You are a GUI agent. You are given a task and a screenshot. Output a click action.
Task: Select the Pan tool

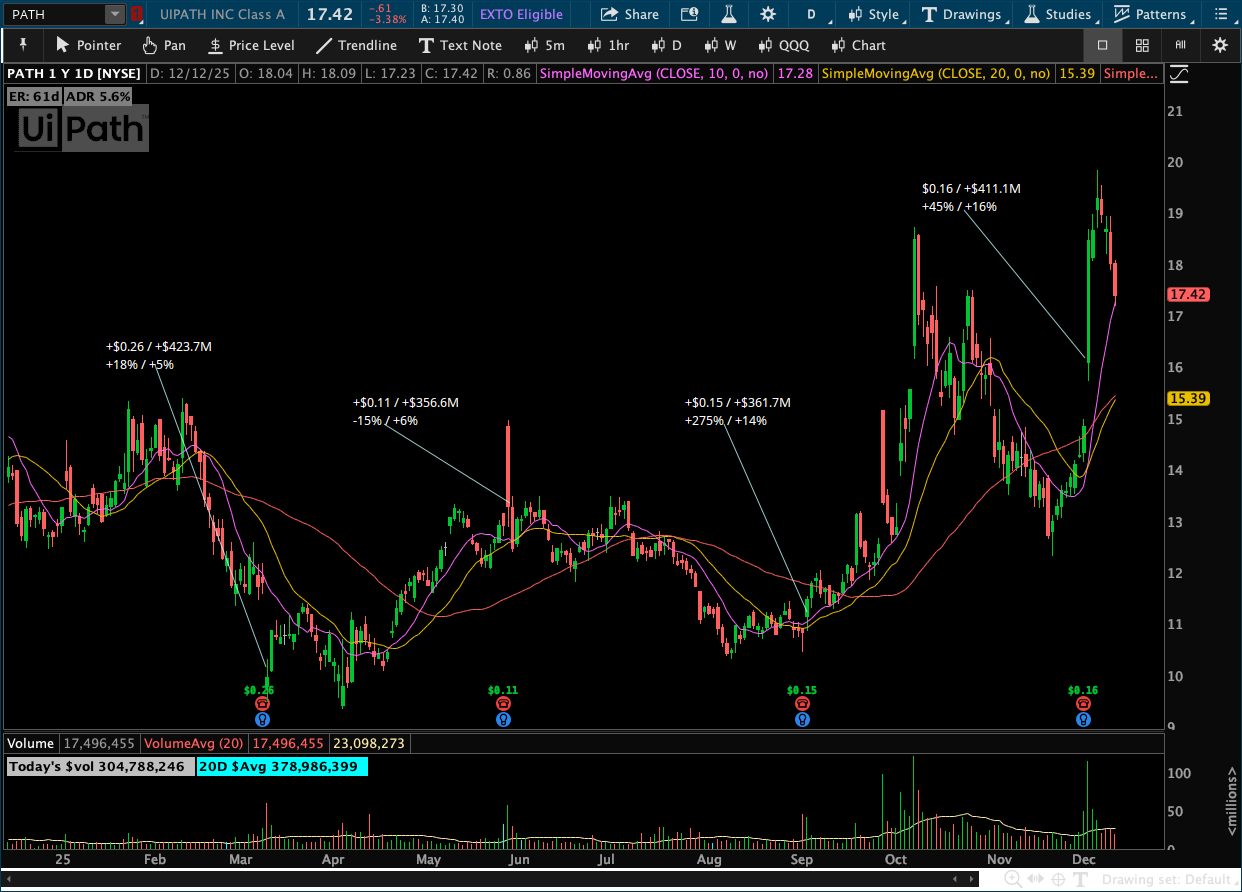pyautogui.click(x=164, y=45)
